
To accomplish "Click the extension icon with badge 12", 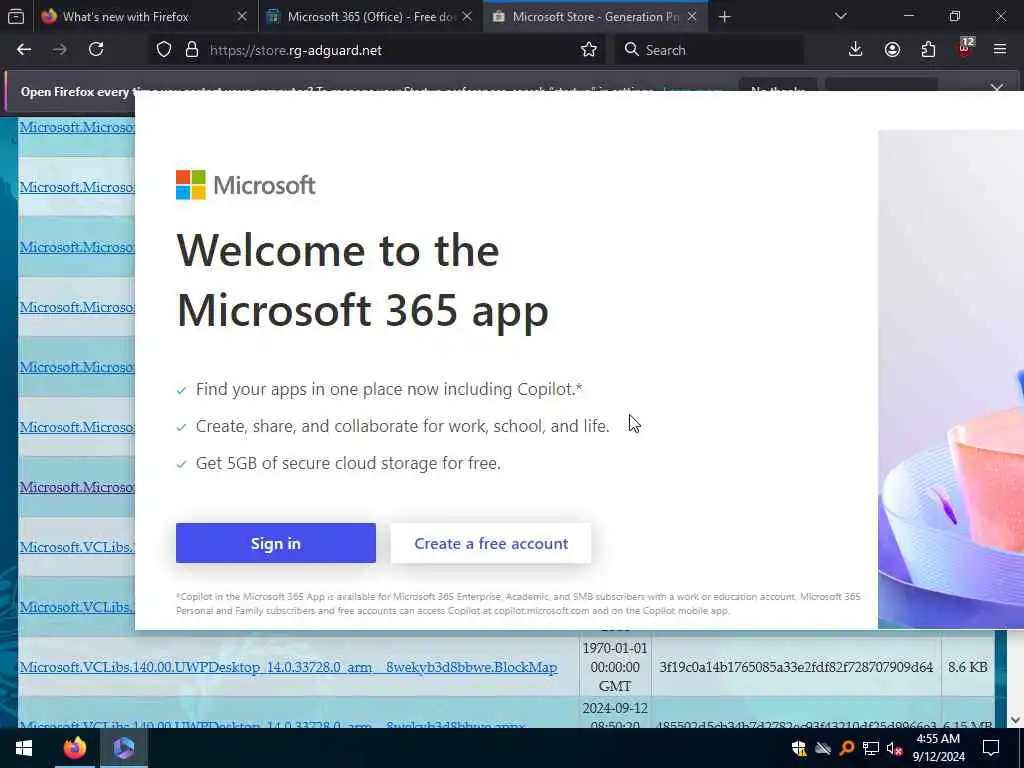I will [x=965, y=48].
